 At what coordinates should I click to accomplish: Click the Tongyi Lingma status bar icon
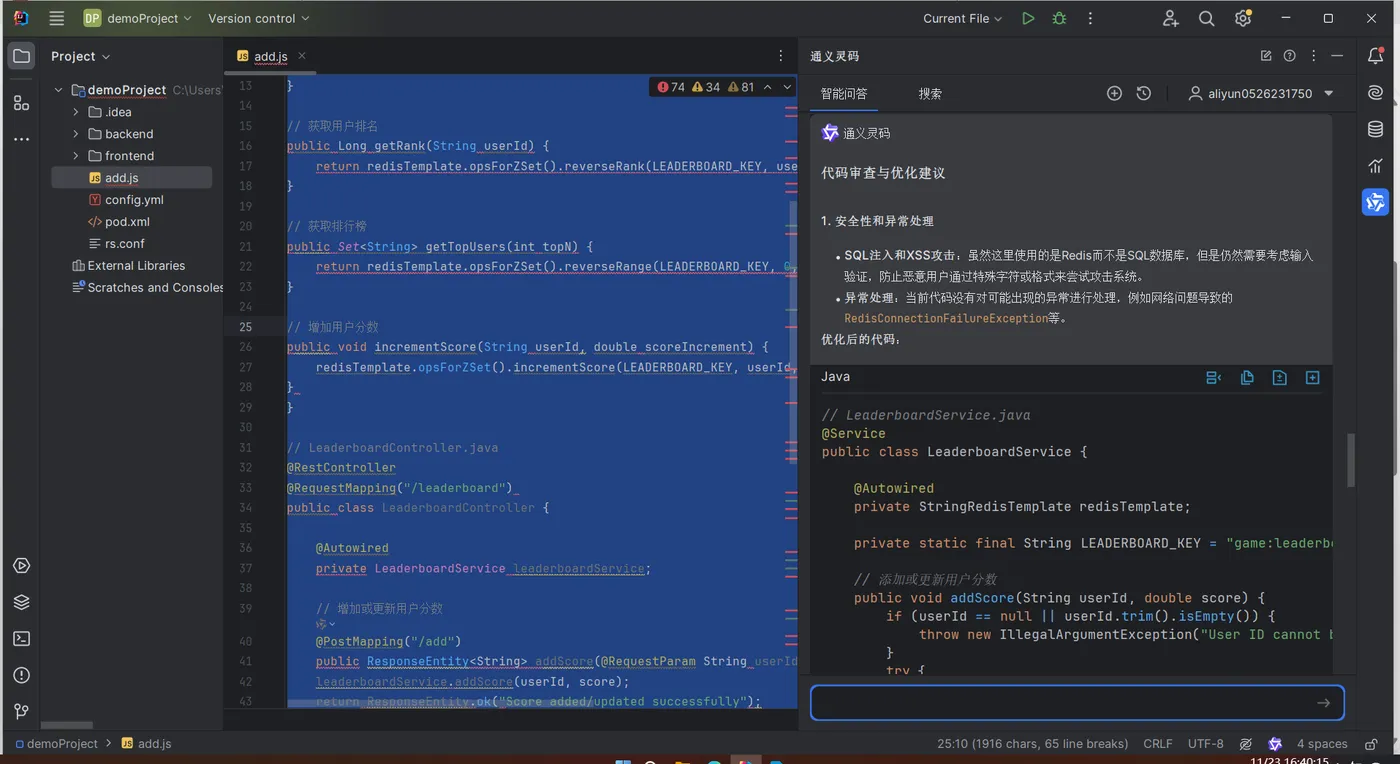point(1275,744)
